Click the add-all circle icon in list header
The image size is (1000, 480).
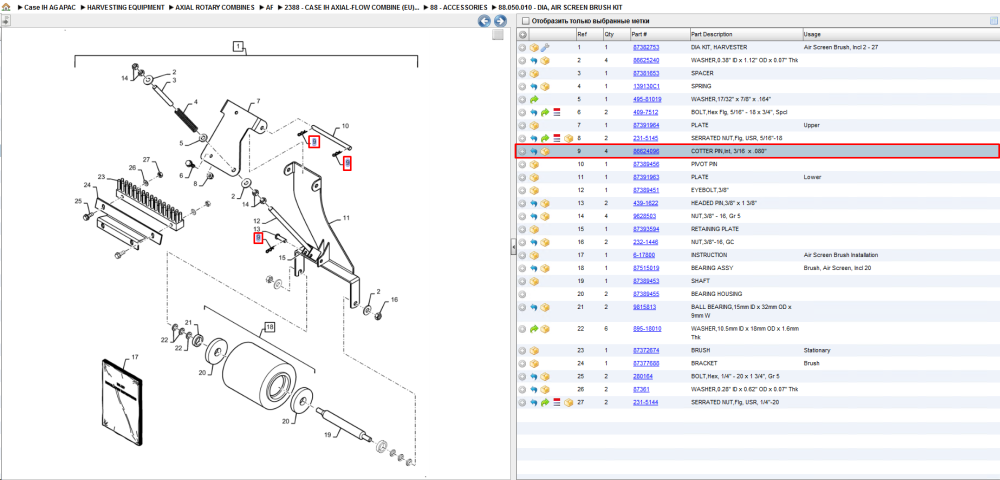(522, 34)
